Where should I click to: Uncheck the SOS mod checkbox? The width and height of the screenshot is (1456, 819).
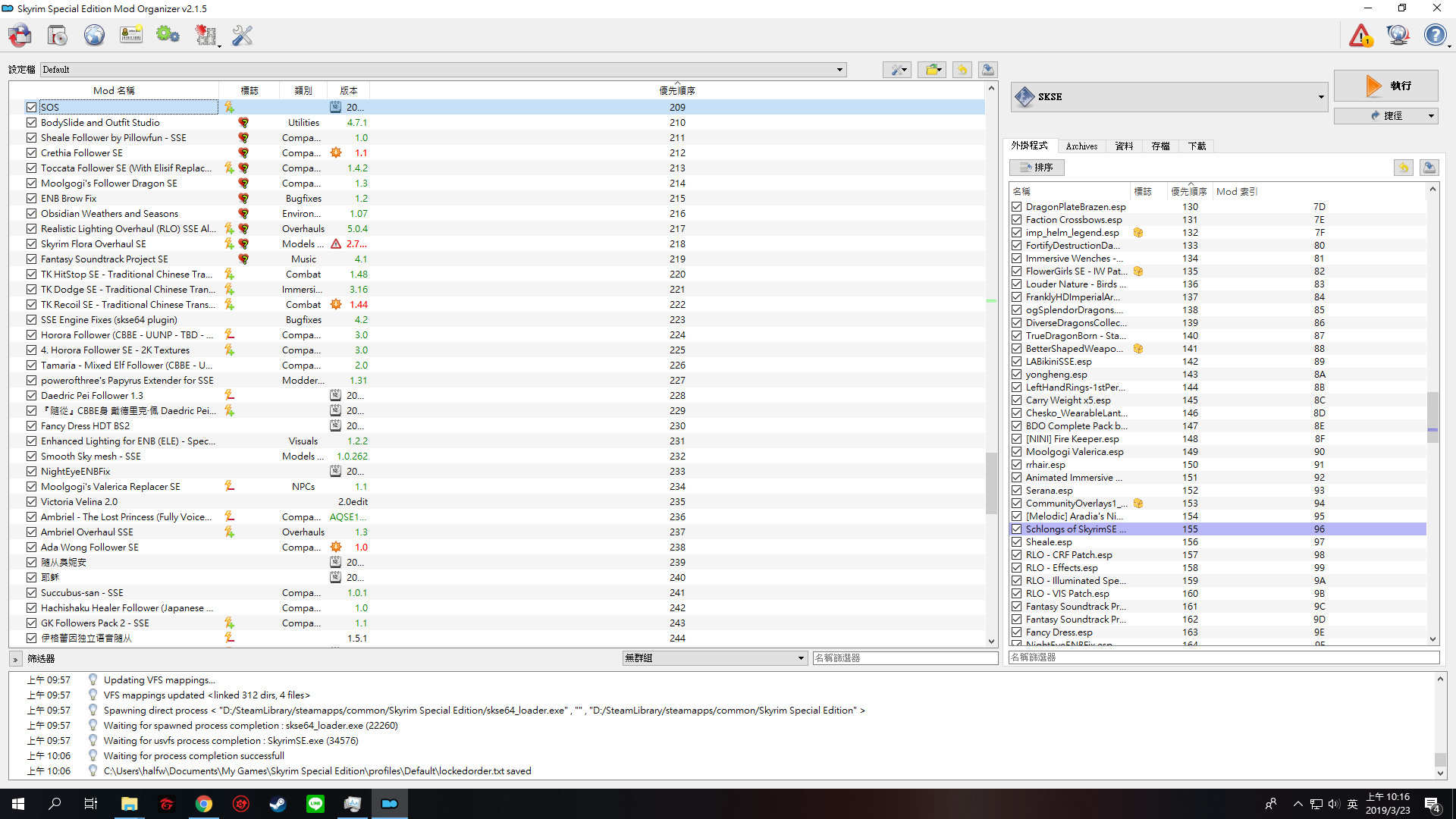[31, 108]
